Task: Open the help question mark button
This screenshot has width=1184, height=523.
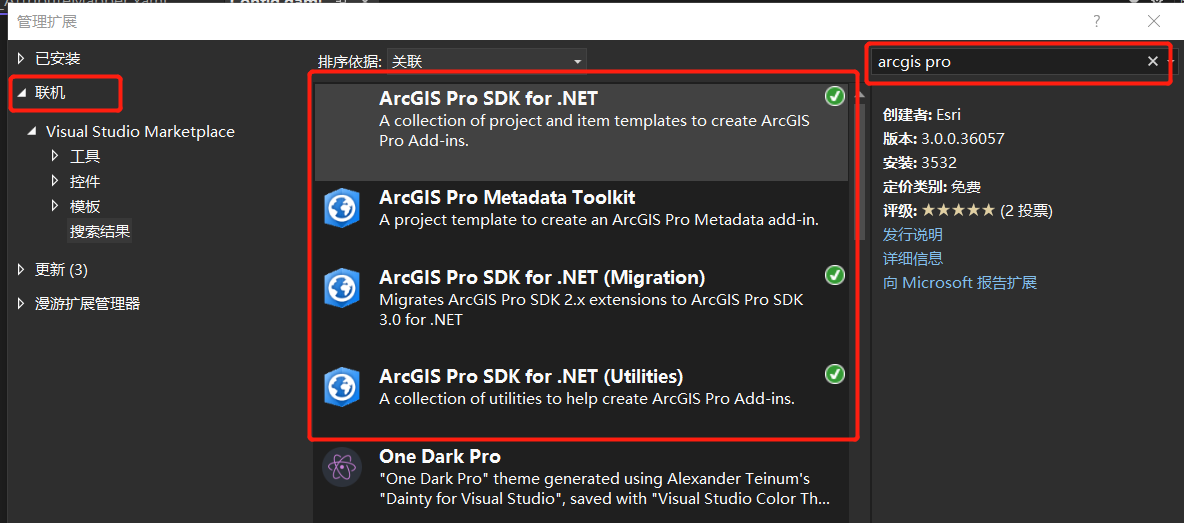Action: [1096, 21]
